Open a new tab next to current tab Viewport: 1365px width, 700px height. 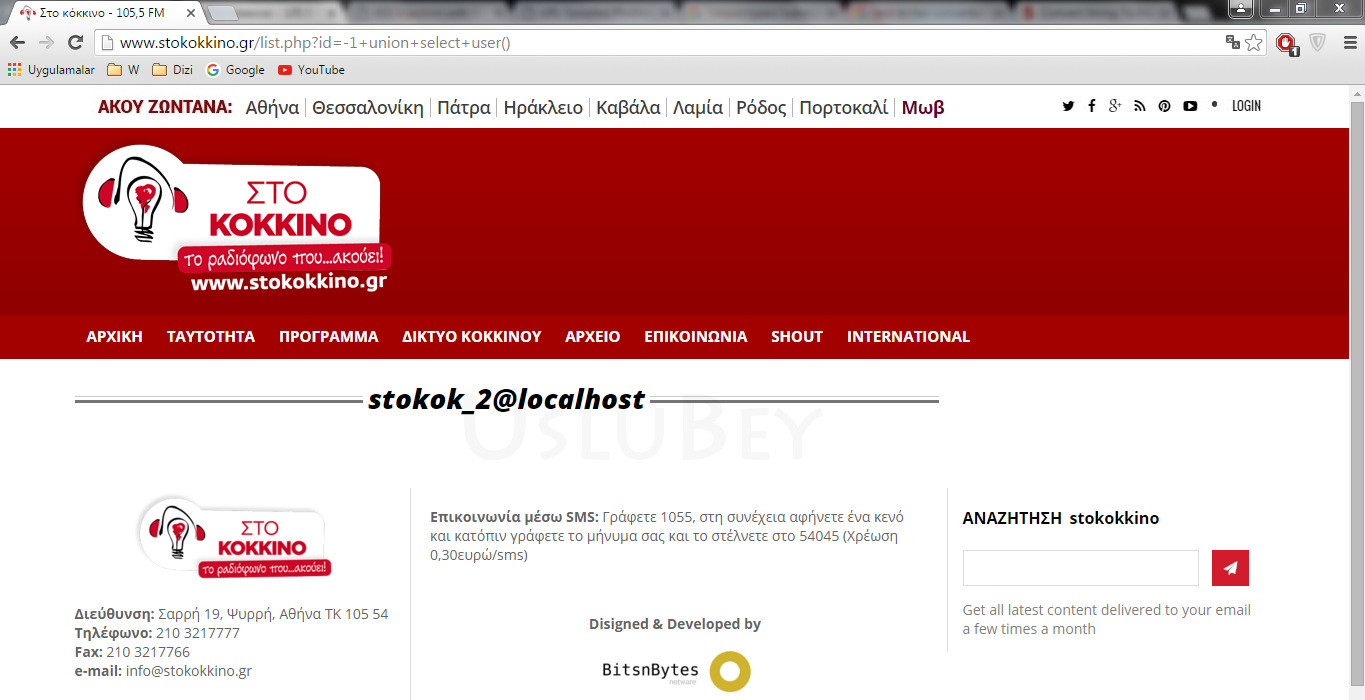tap(222, 13)
